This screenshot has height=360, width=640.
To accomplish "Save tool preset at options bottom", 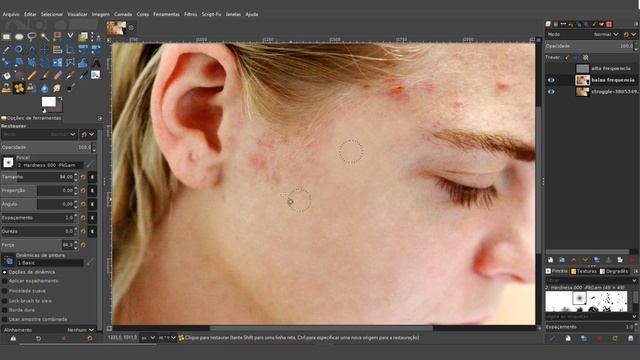I will tap(13, 338).
